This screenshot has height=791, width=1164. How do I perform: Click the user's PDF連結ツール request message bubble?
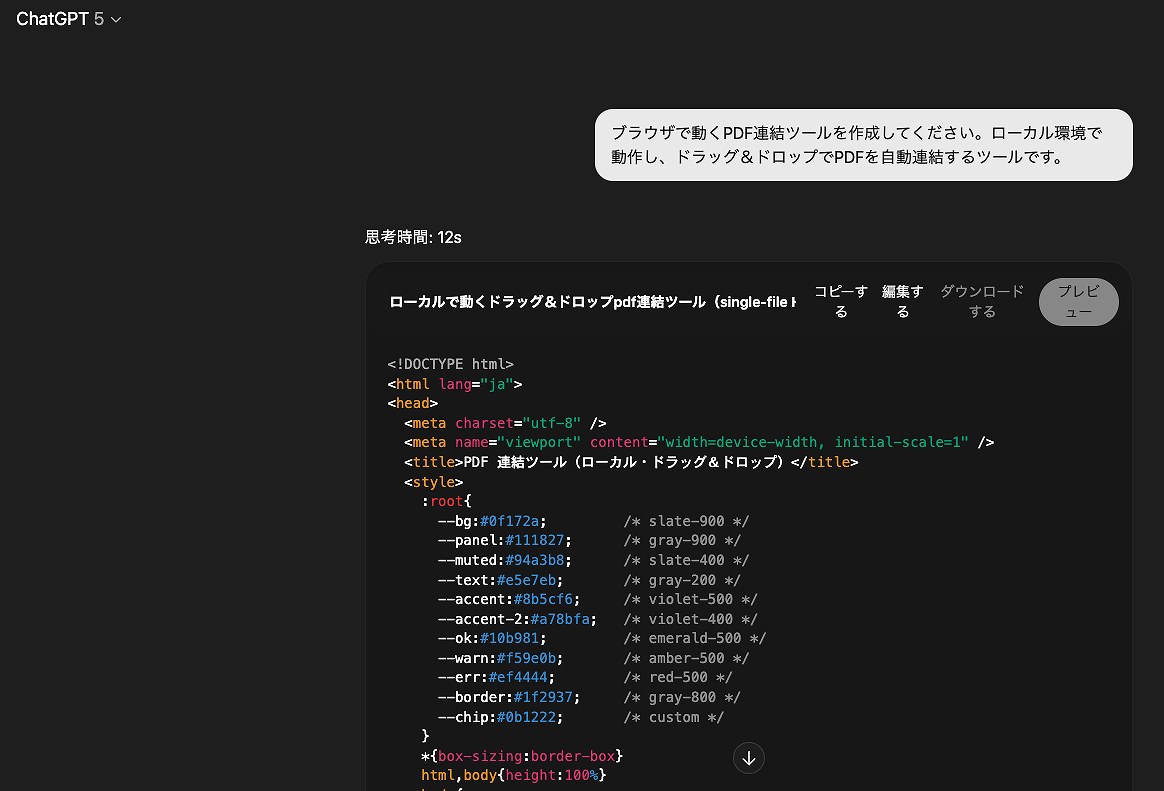tap(863, 145)
